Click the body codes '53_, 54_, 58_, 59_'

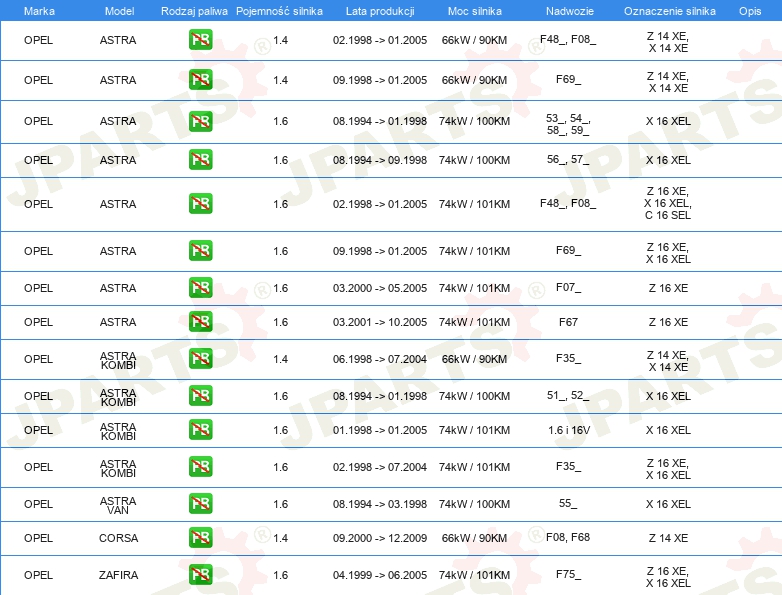(x=568, y=124)
